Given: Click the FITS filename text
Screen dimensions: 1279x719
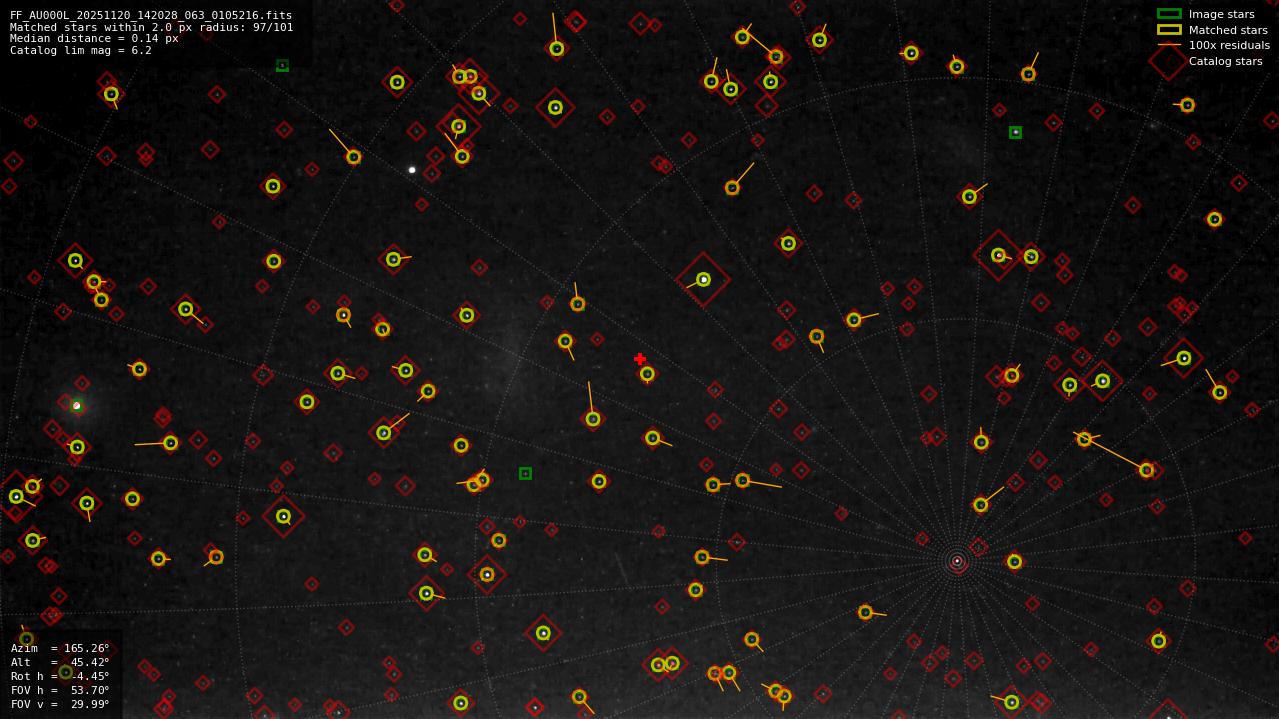Looking at the screenshot, I should 151,16.
